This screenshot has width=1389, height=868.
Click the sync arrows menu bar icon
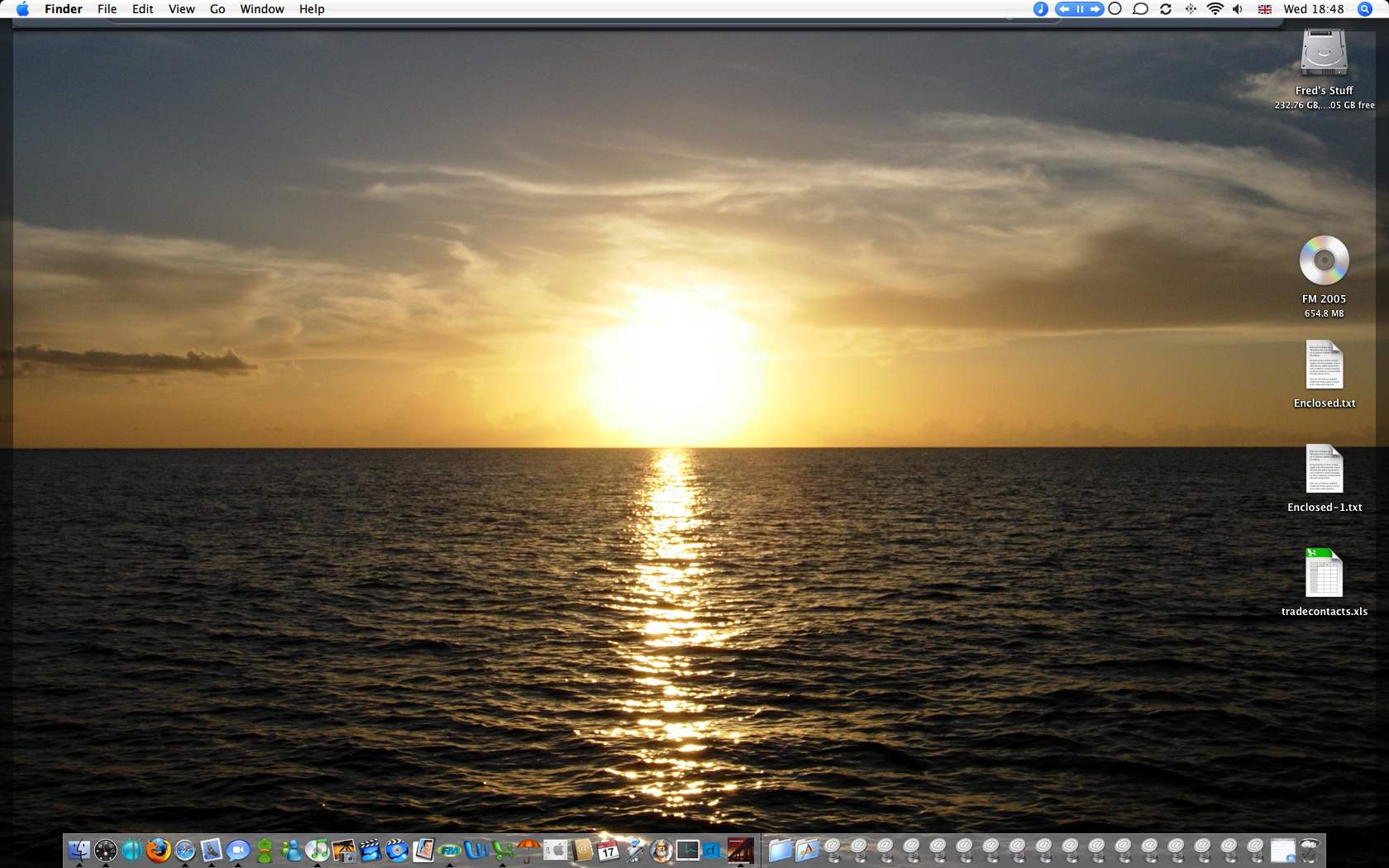tap(1166, 9)
